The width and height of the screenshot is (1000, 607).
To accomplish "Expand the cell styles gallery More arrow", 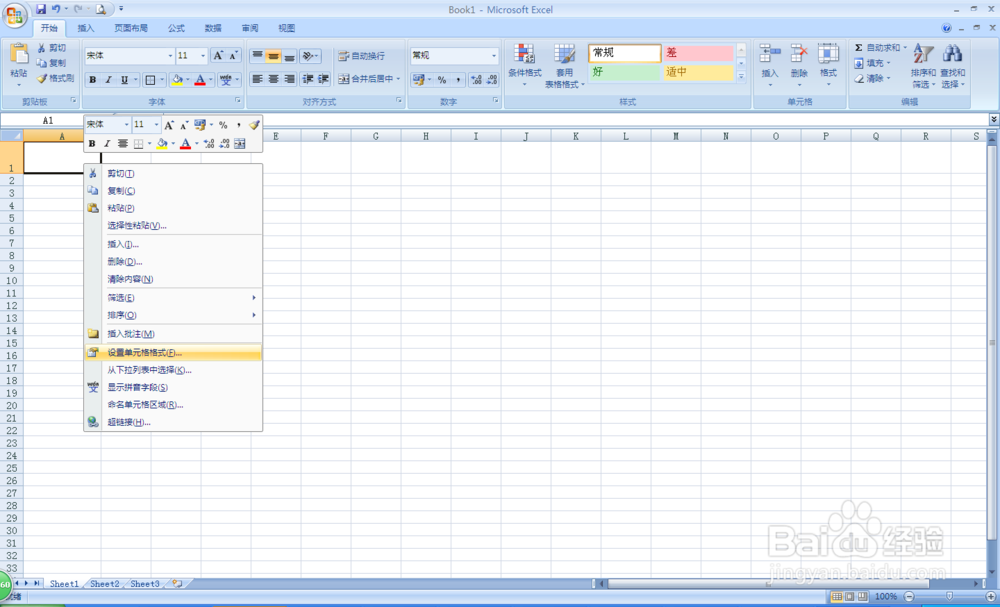I will click(741, 77).
